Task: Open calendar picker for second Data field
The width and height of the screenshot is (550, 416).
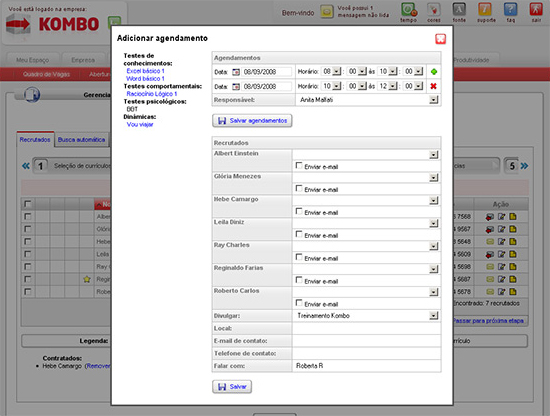Action: (x=236, y=86)
